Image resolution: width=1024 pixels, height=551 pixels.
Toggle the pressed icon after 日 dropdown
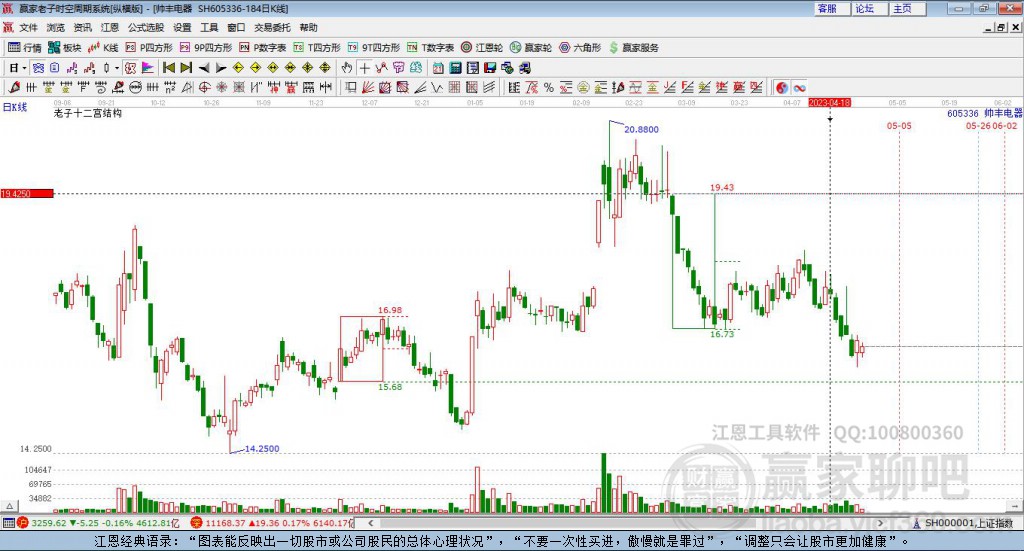click(38, 68)
